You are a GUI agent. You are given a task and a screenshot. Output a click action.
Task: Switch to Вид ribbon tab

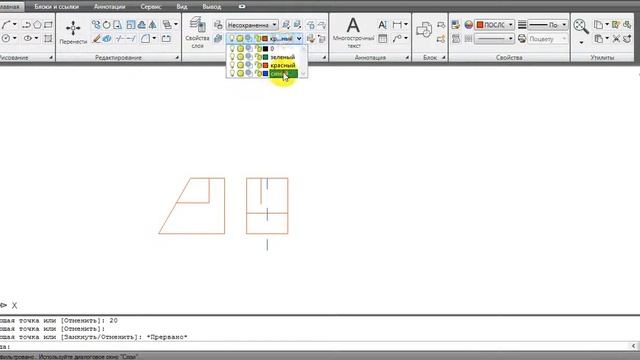click(182, 7)
